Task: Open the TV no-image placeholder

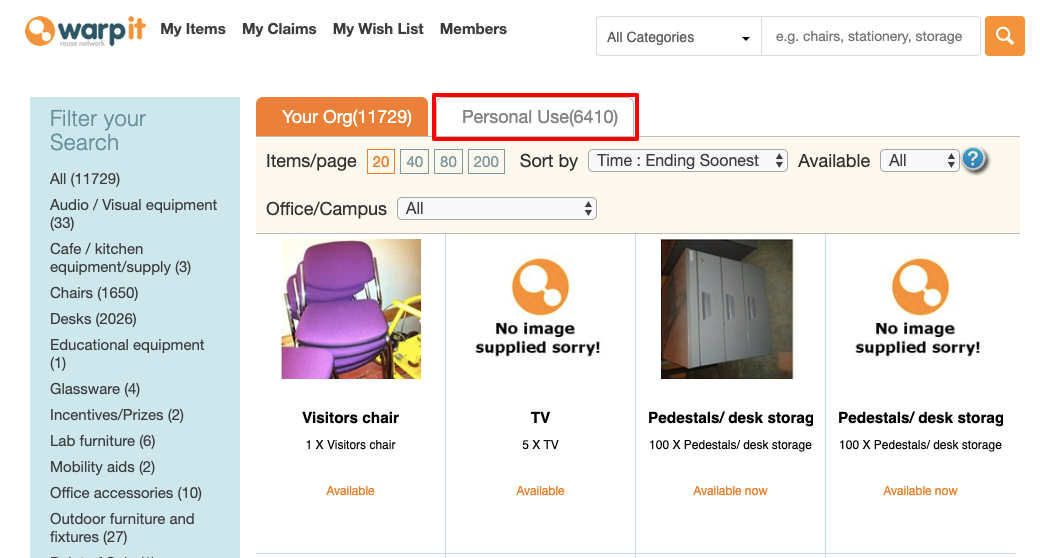Action: 540,307
